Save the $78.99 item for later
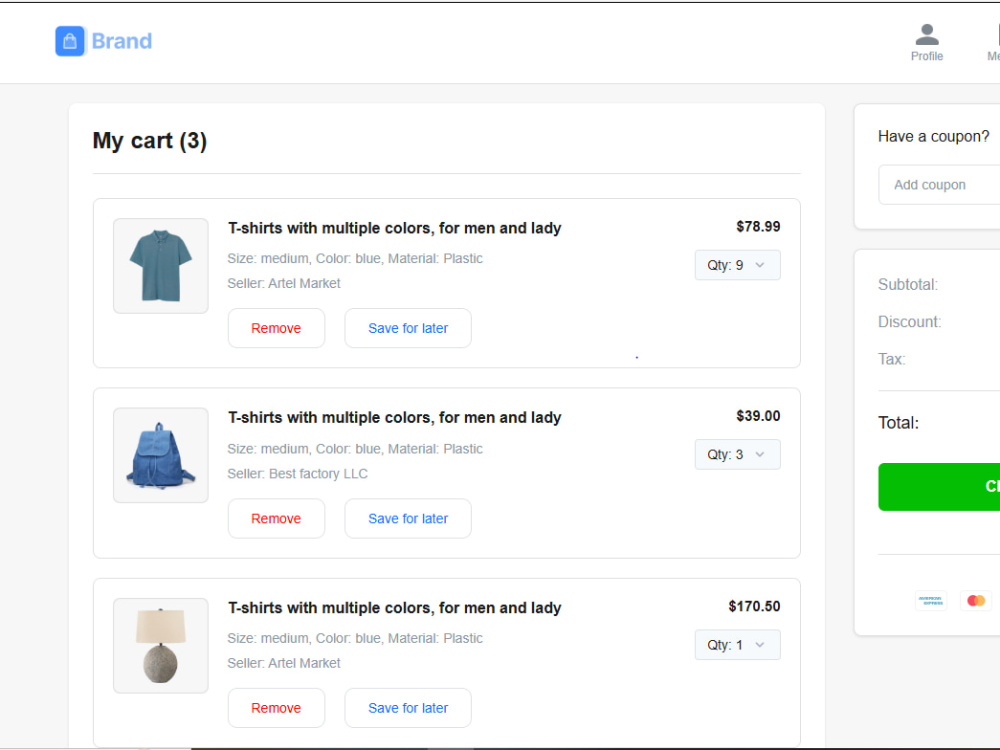1000x750 pixels. click(408, 328)
